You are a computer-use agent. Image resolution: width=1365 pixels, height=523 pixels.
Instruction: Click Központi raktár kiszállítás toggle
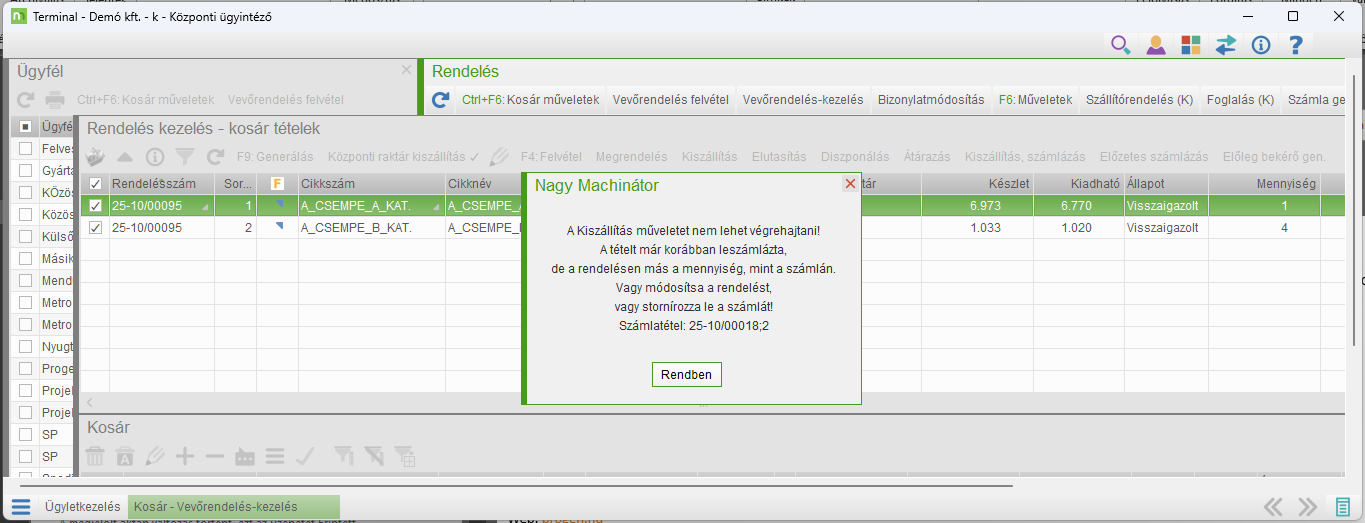point(404,157)
